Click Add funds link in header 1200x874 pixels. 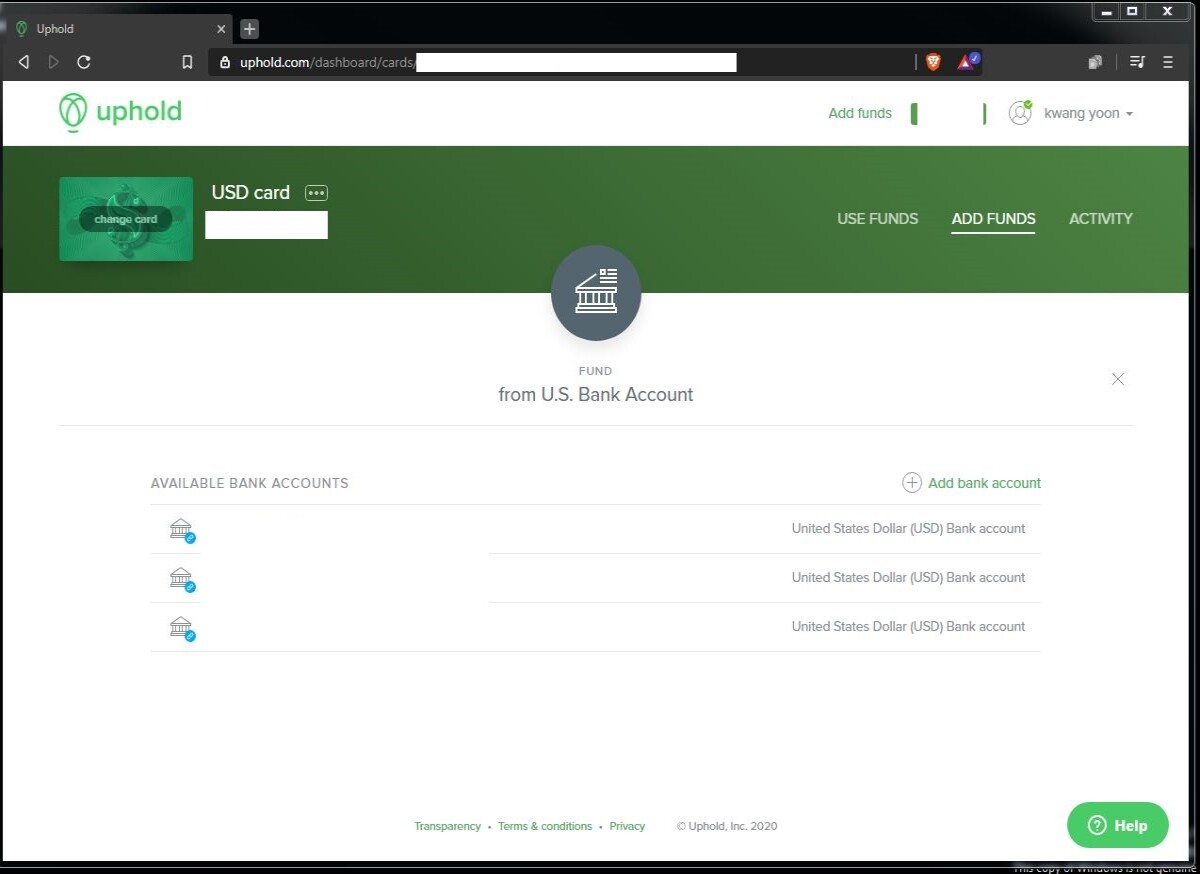860,113
